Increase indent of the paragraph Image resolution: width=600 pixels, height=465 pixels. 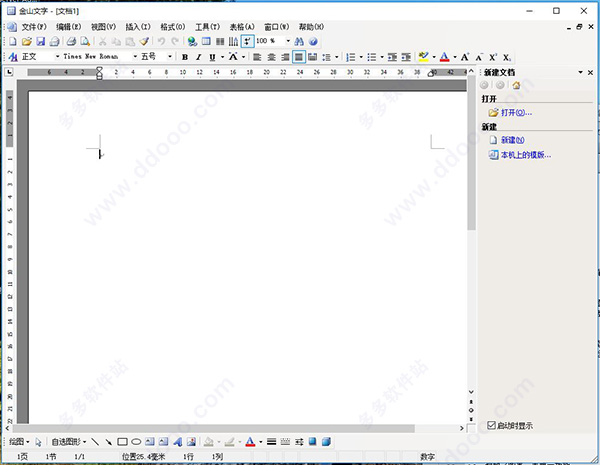coord(406,57)
